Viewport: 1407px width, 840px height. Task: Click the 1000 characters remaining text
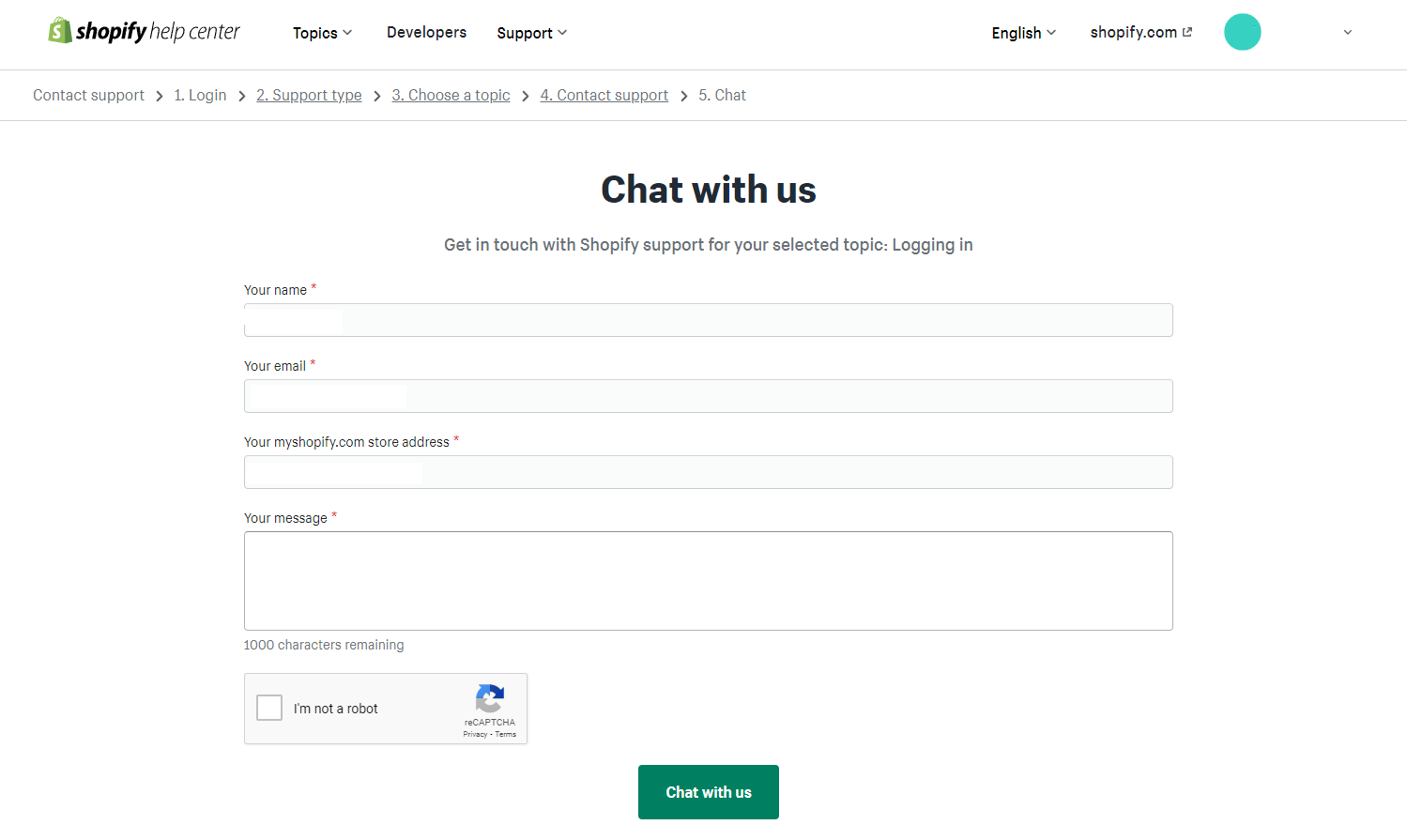(324, 645)
